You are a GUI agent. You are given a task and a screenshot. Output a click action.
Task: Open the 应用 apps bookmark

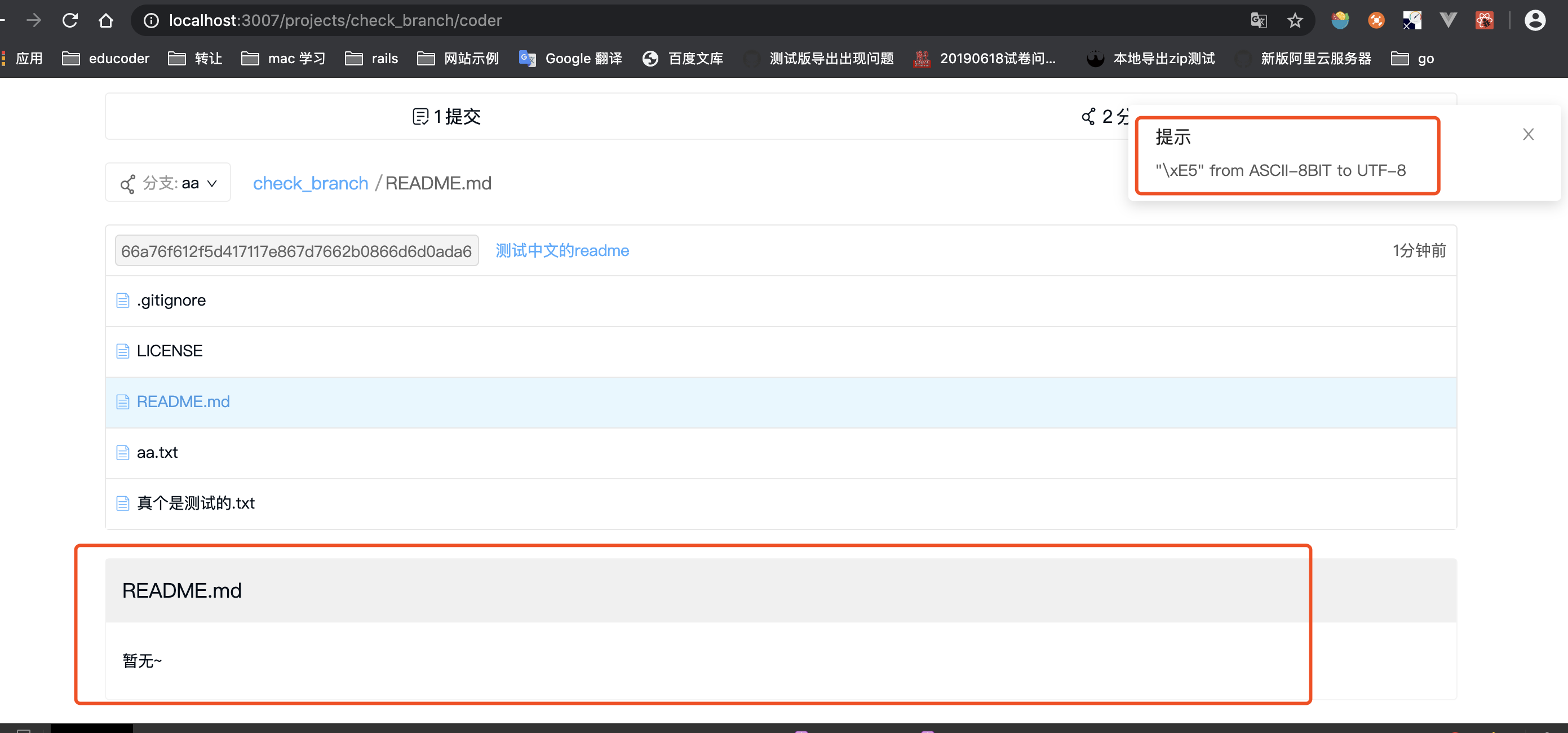click(22, 59)
